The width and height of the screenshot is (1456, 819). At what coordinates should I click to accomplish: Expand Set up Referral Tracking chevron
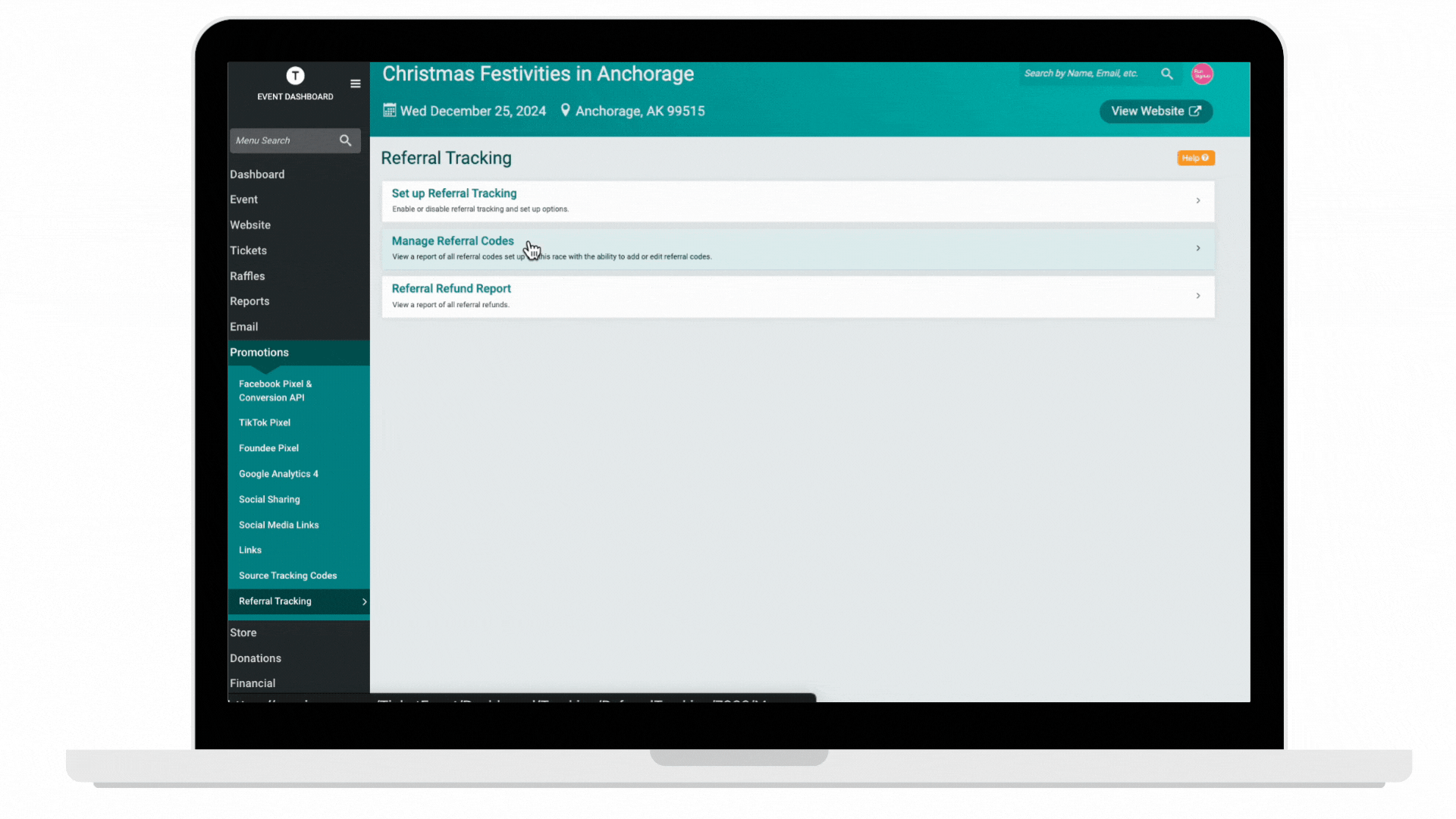(x=1198, y=201)
